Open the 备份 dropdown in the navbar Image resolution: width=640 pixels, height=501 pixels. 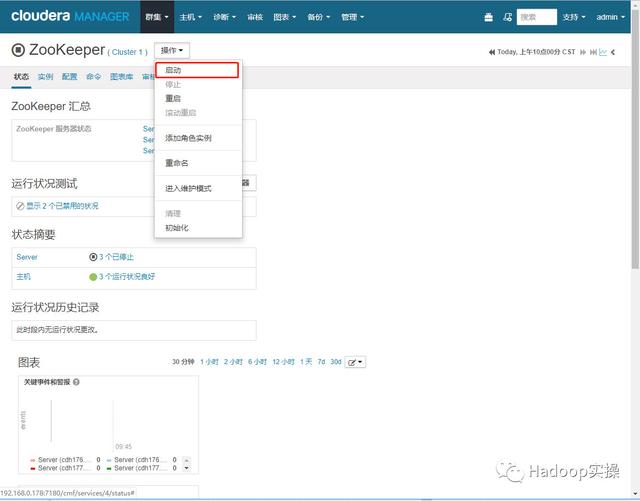coord(318,17)
